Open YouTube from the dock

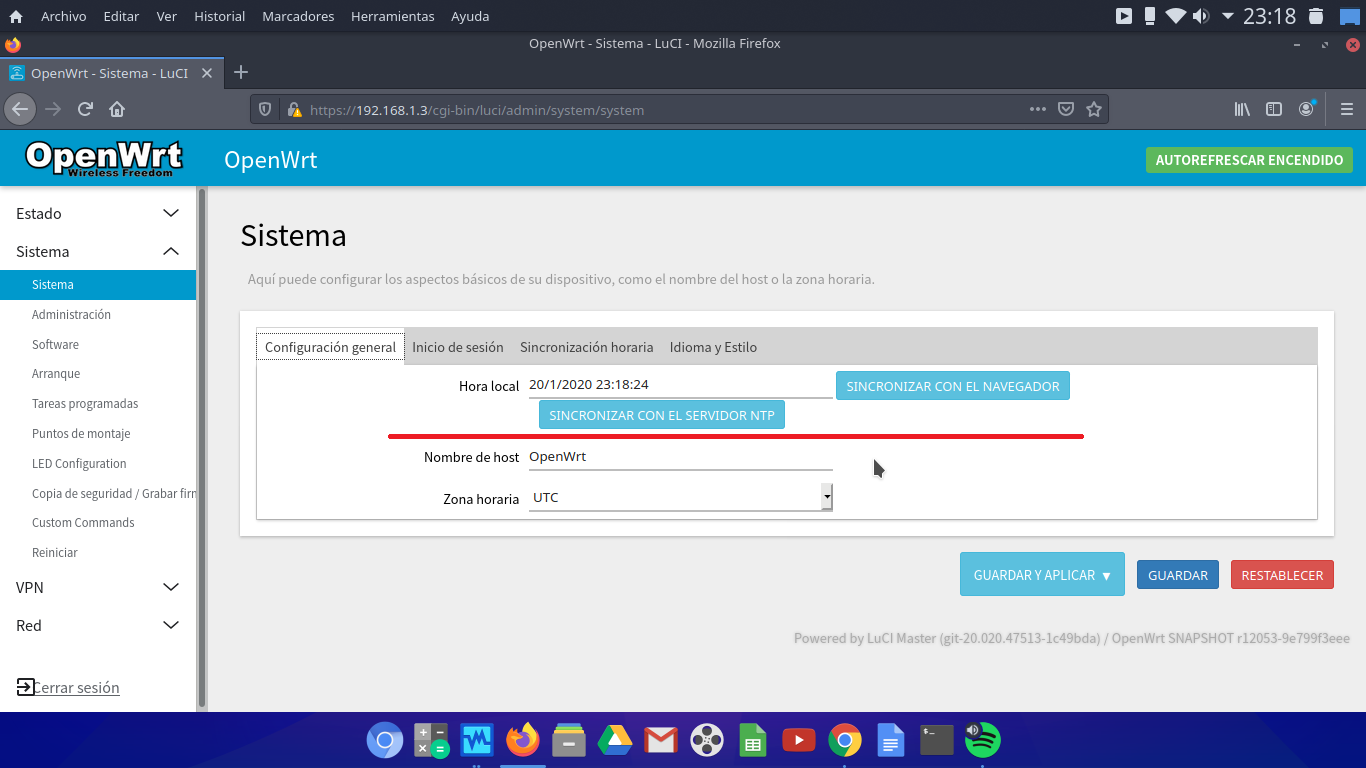click(x=798, y=740)
